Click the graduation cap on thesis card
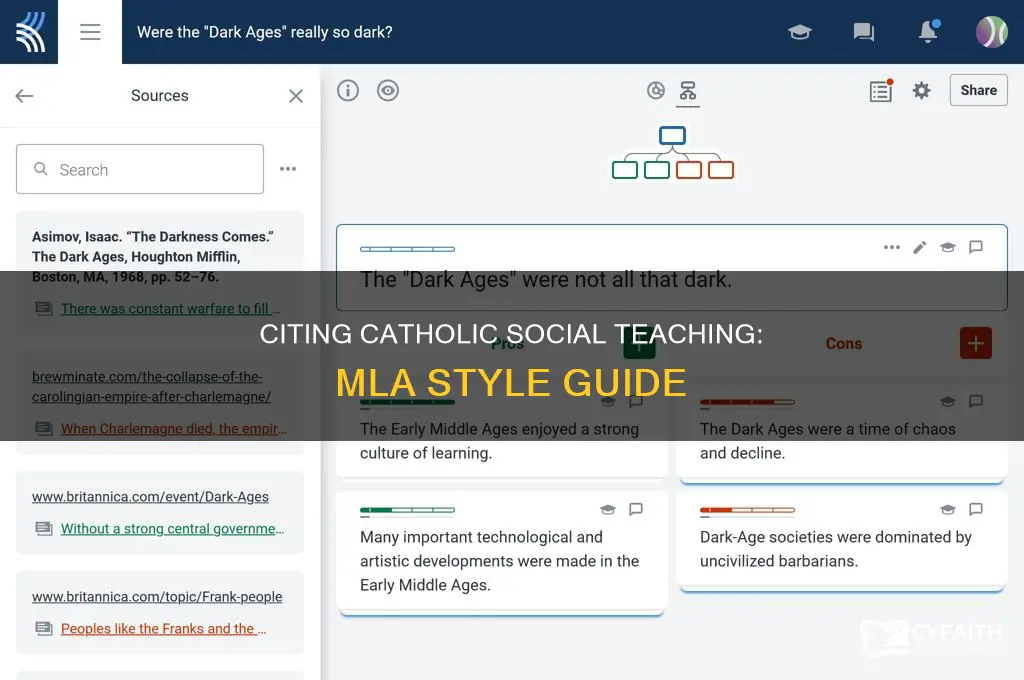The height and width of the screenshot is (680, 1024). [948, 247]
